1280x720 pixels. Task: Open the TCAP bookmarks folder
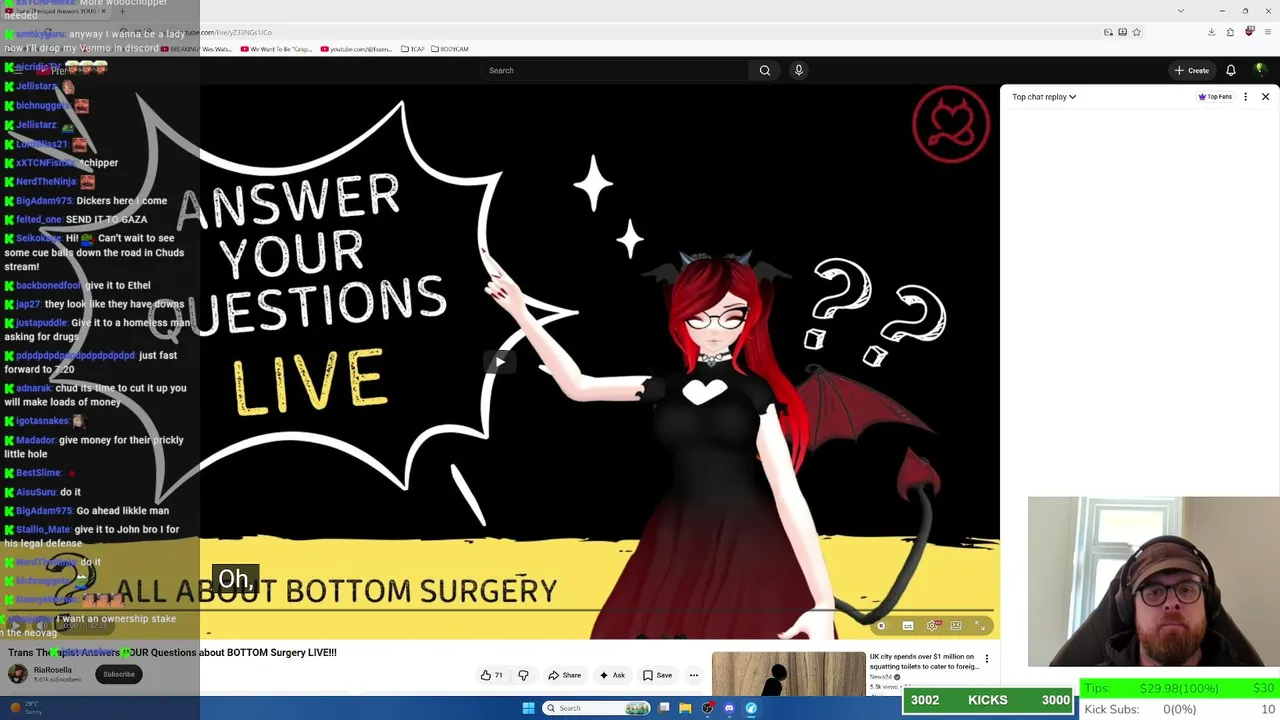[412, 49]
